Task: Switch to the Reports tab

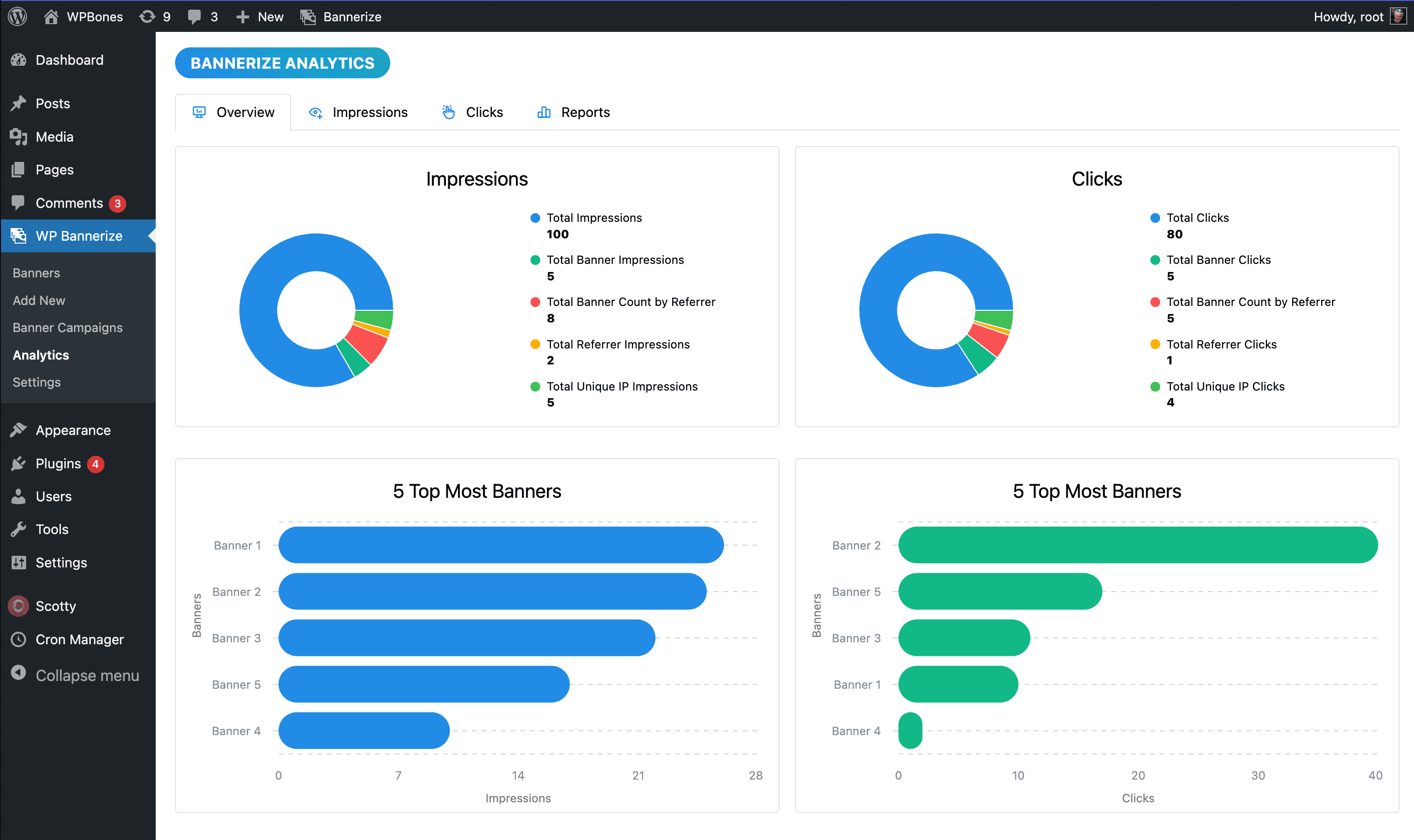Action: point(573,112)
